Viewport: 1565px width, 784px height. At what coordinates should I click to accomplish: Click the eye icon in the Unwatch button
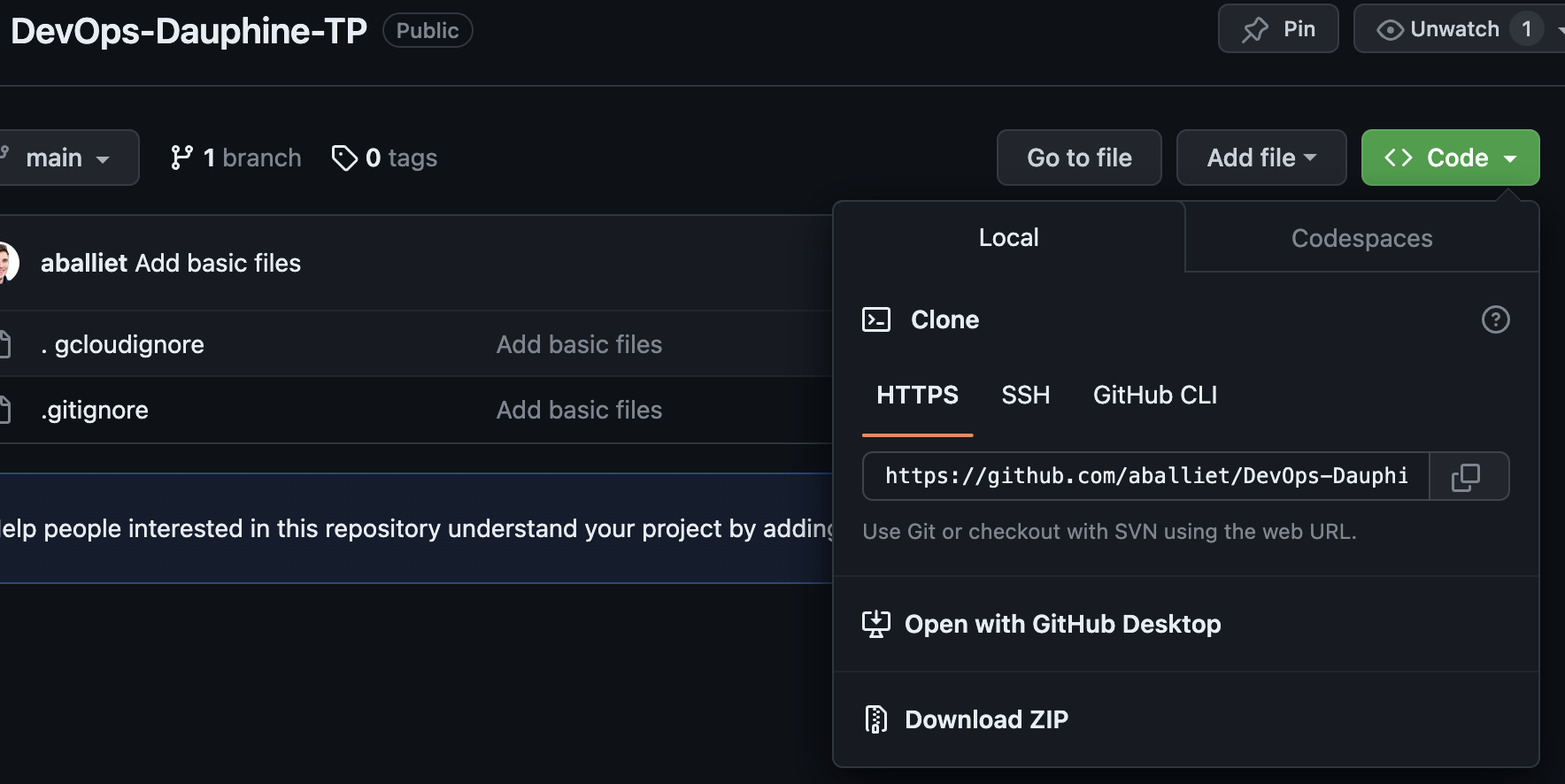1390,30
